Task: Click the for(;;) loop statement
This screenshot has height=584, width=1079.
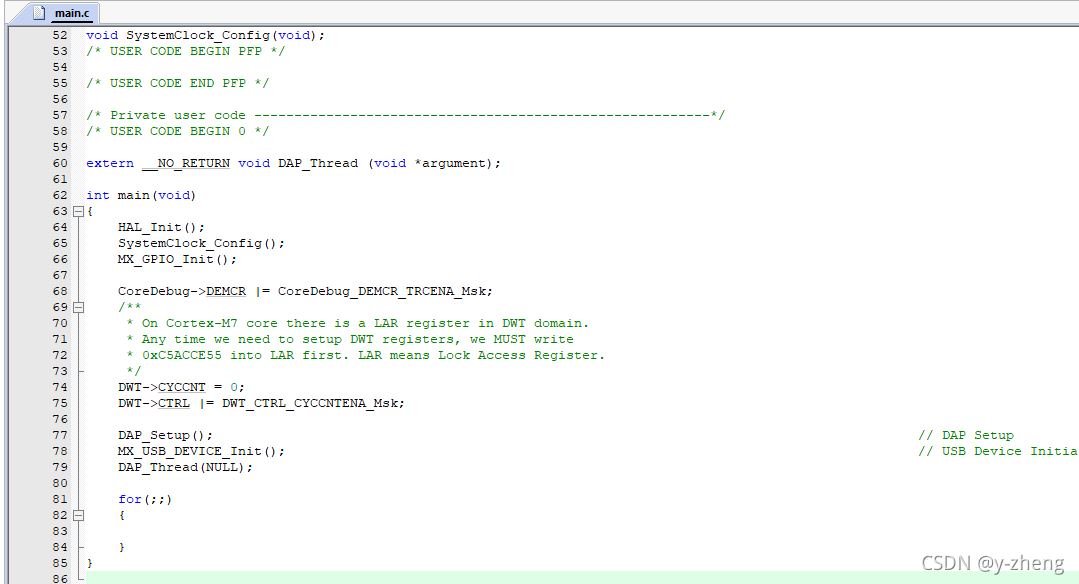Action: pyautogui.click(x=145, y=499)
